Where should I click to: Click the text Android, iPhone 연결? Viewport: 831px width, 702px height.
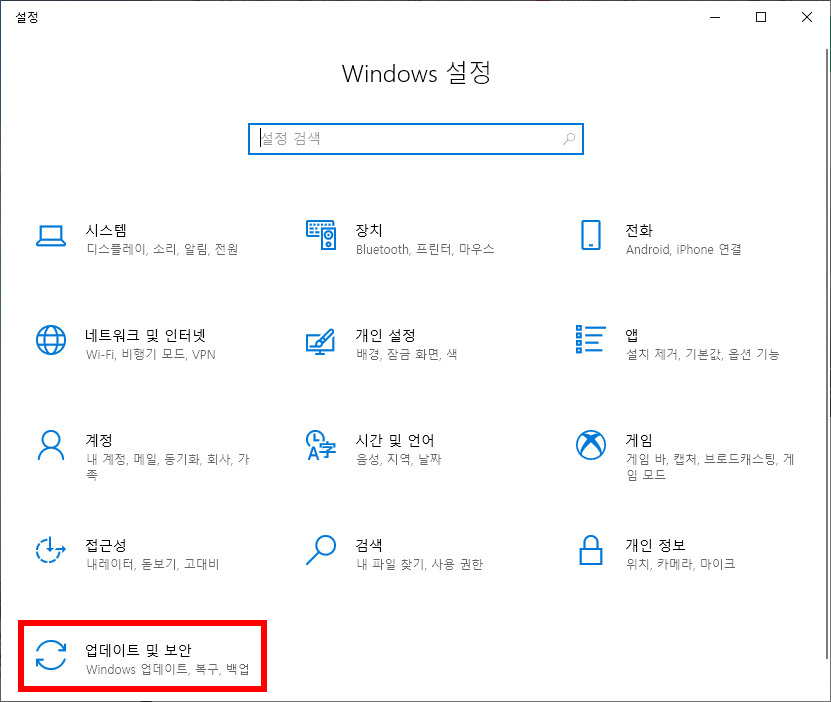pos(684,250)
